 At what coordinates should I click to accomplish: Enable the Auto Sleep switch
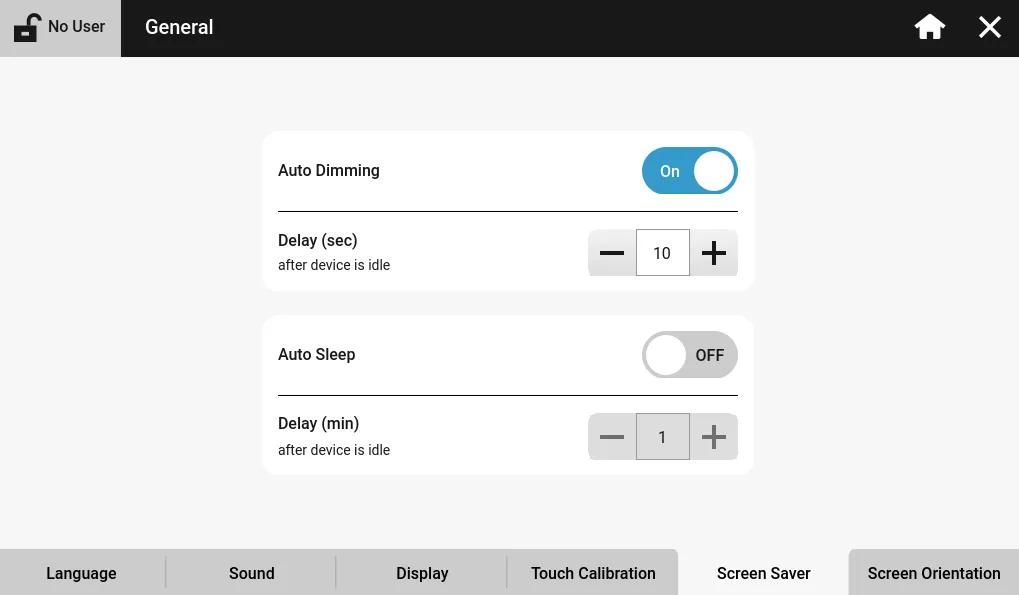tap(689, 355)
